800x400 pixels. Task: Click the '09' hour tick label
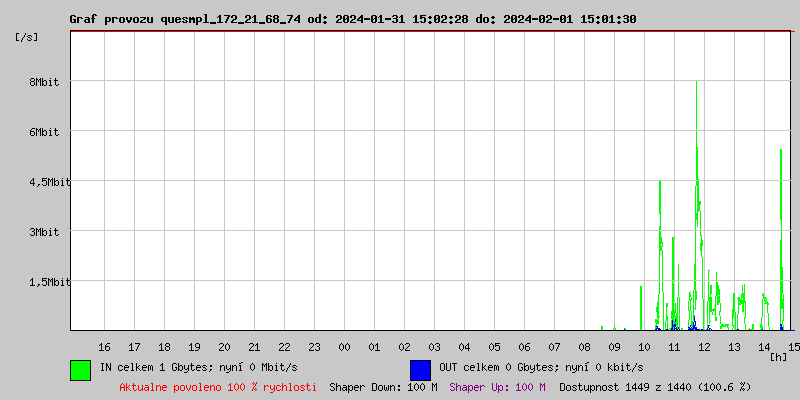[614, 347]
